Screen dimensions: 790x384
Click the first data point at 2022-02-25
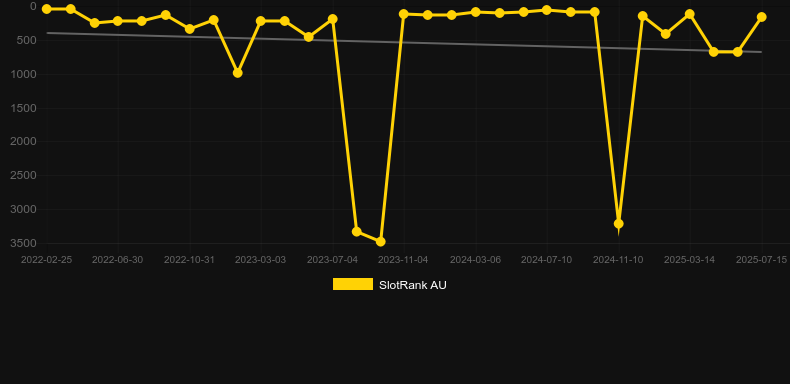[x=47, y=9]
